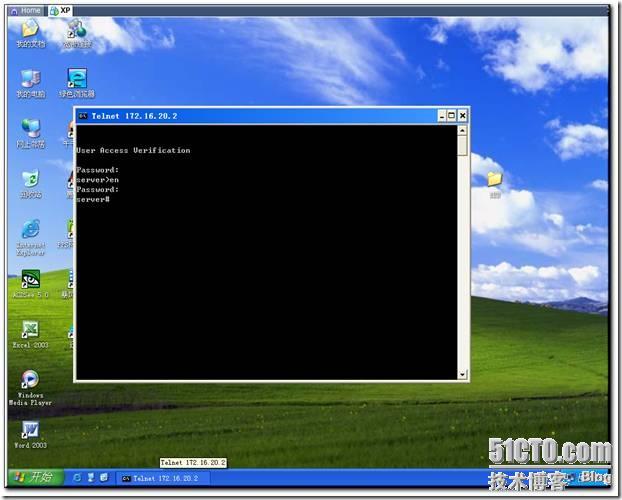Click the Telnet 172.16.20.2 taskbar button
Viewport: 622px width, 500px height.
[163, 478]
